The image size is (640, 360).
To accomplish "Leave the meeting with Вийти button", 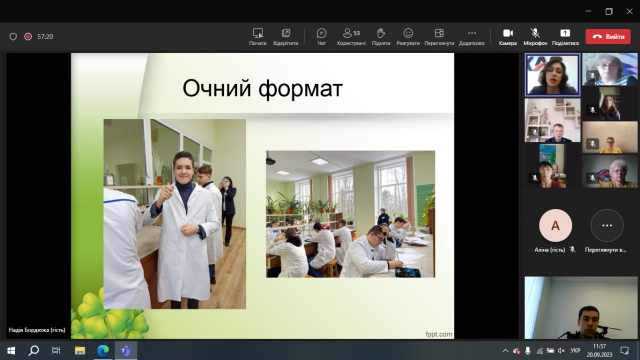I will 608,36.
